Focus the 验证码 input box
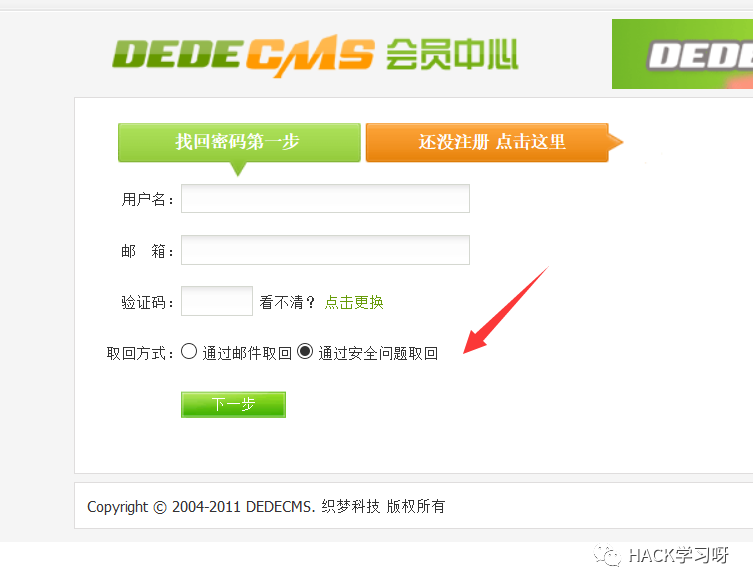The height and width of the screenshot is (588, 753). tap(217, 301)
